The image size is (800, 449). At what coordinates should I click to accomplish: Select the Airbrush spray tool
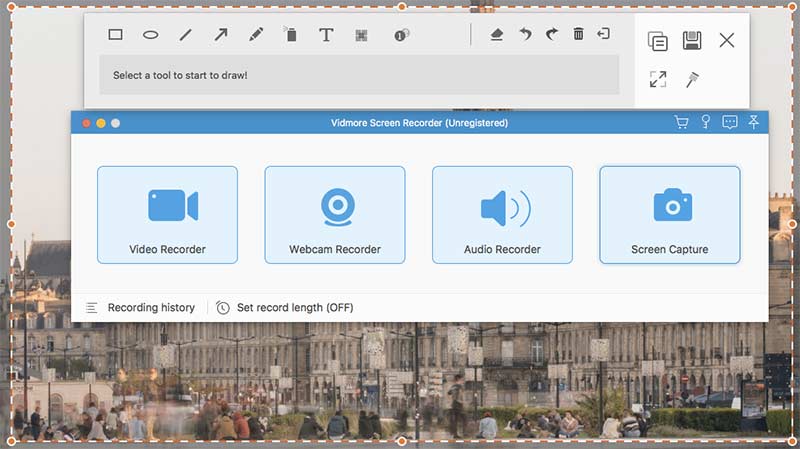291,35
